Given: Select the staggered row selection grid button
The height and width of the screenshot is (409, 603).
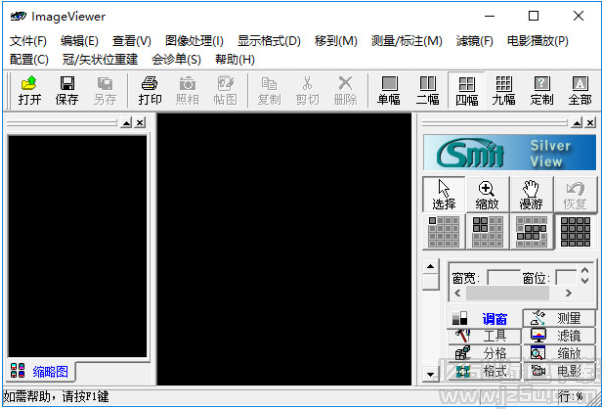Looking at the screenshot, I should (x=531, y=232).
